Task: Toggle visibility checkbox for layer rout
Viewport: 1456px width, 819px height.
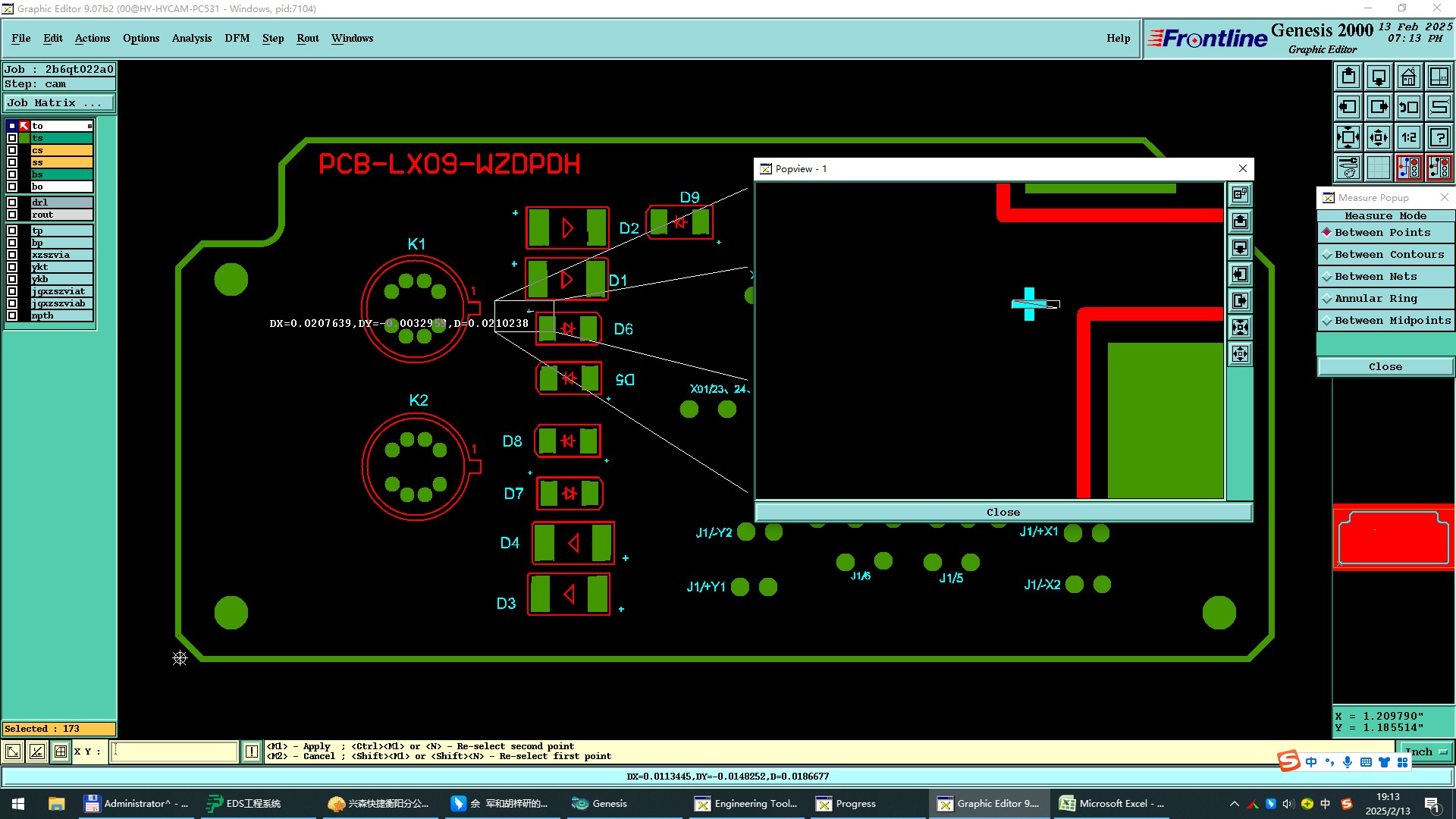Action: pyautogui.click(x=12, y=215)
